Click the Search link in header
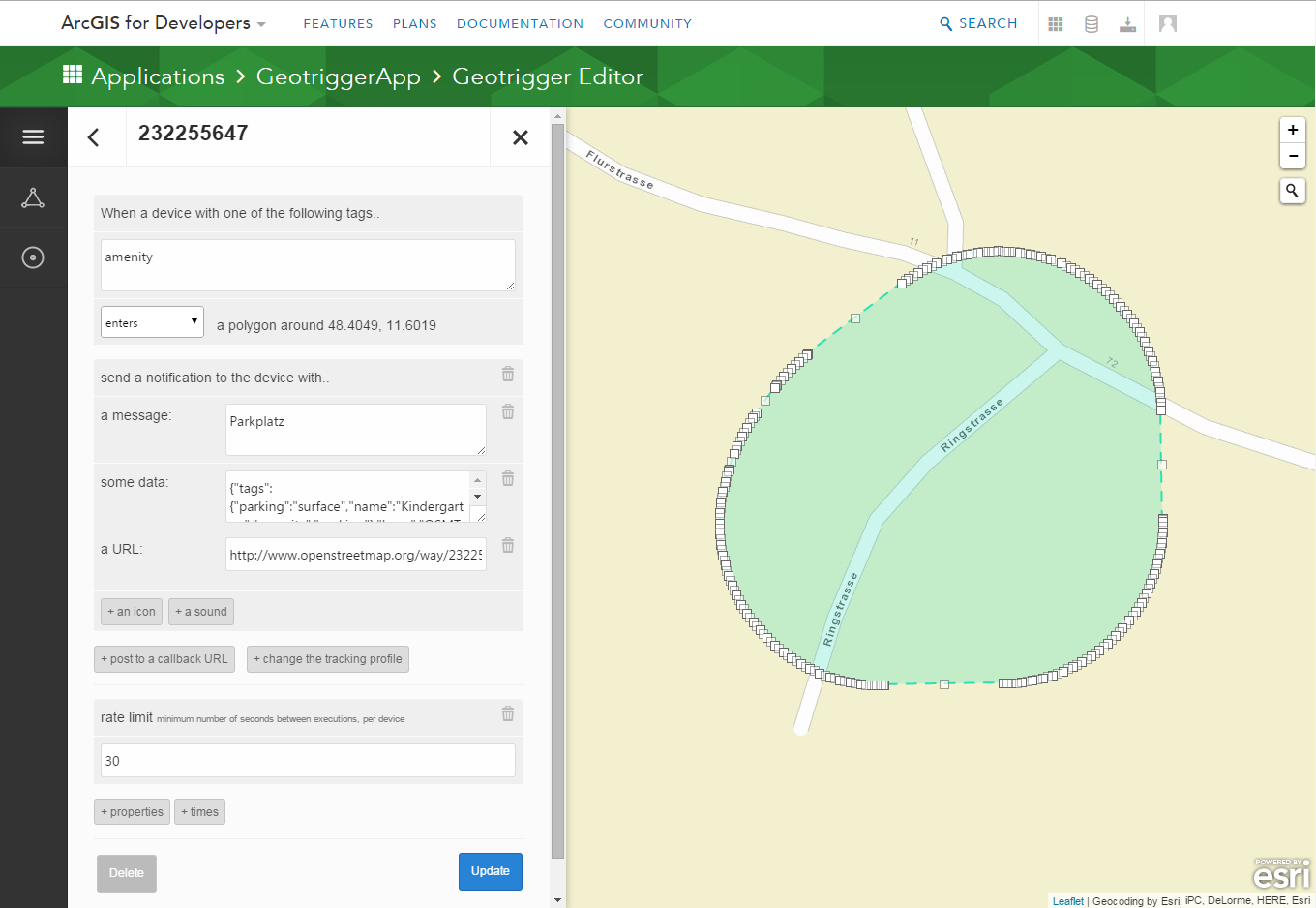 point(978,23)
